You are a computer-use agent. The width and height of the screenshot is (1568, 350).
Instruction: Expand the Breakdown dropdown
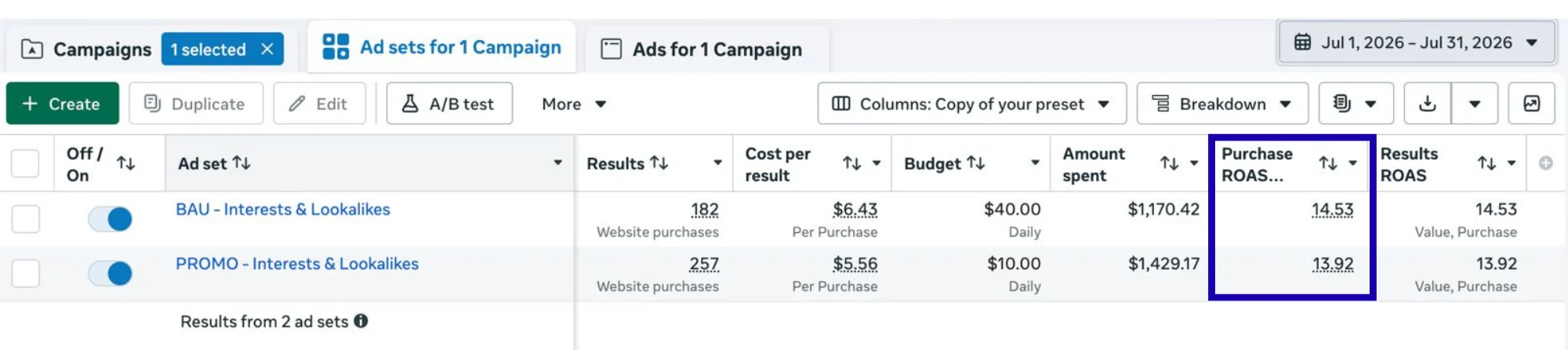(1222, 104)
